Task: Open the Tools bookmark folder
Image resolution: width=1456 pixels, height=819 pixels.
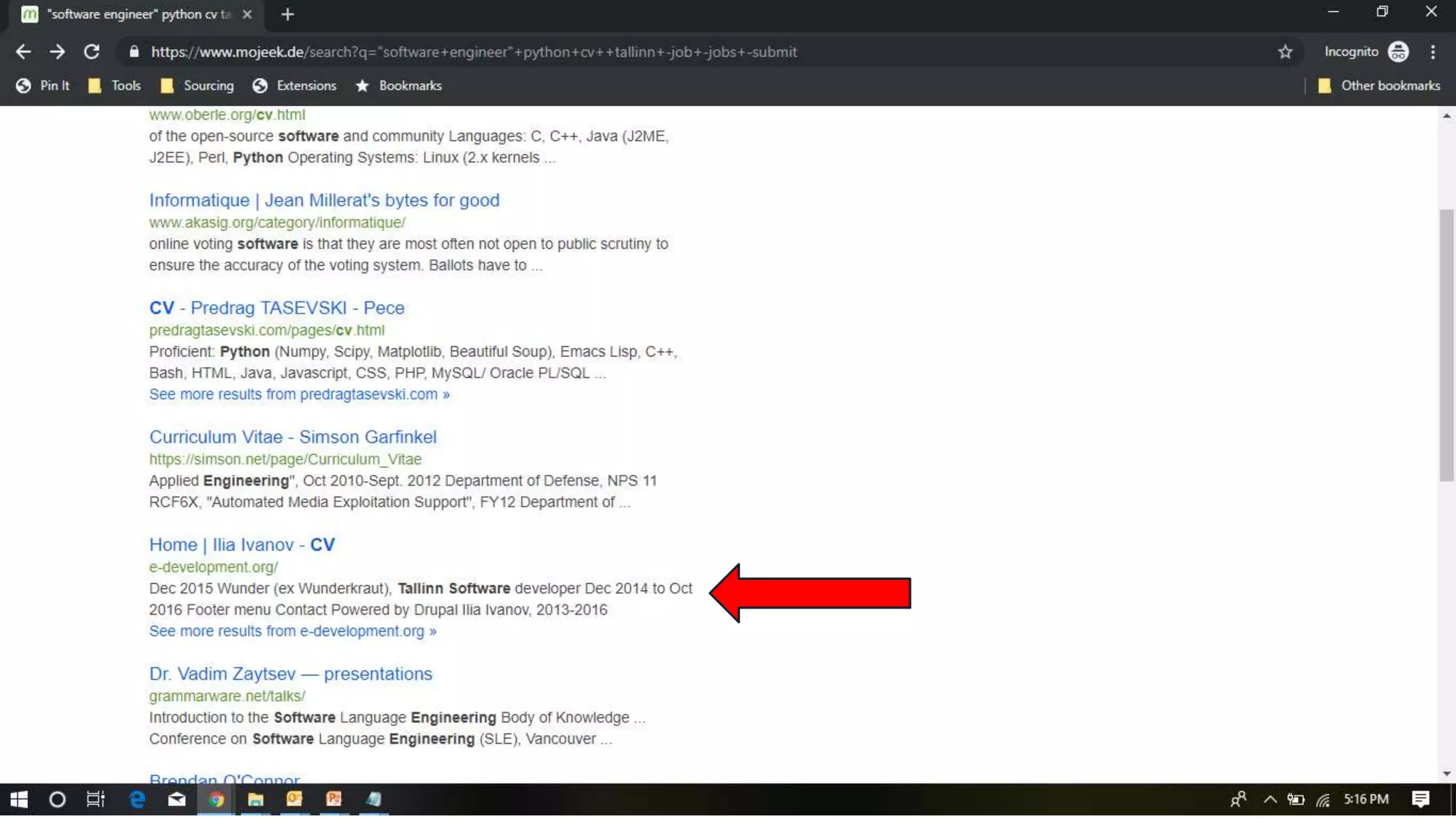Action: coord(114,85)
